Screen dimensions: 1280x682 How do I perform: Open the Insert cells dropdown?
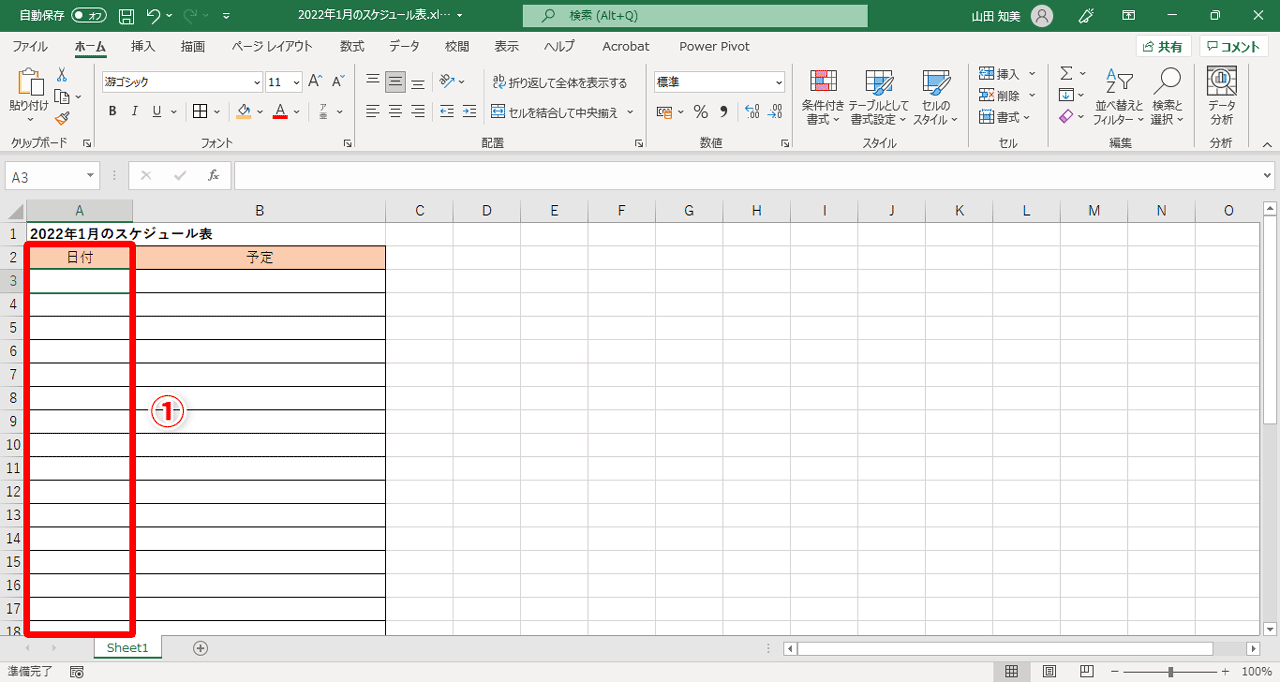point(1033,74)
